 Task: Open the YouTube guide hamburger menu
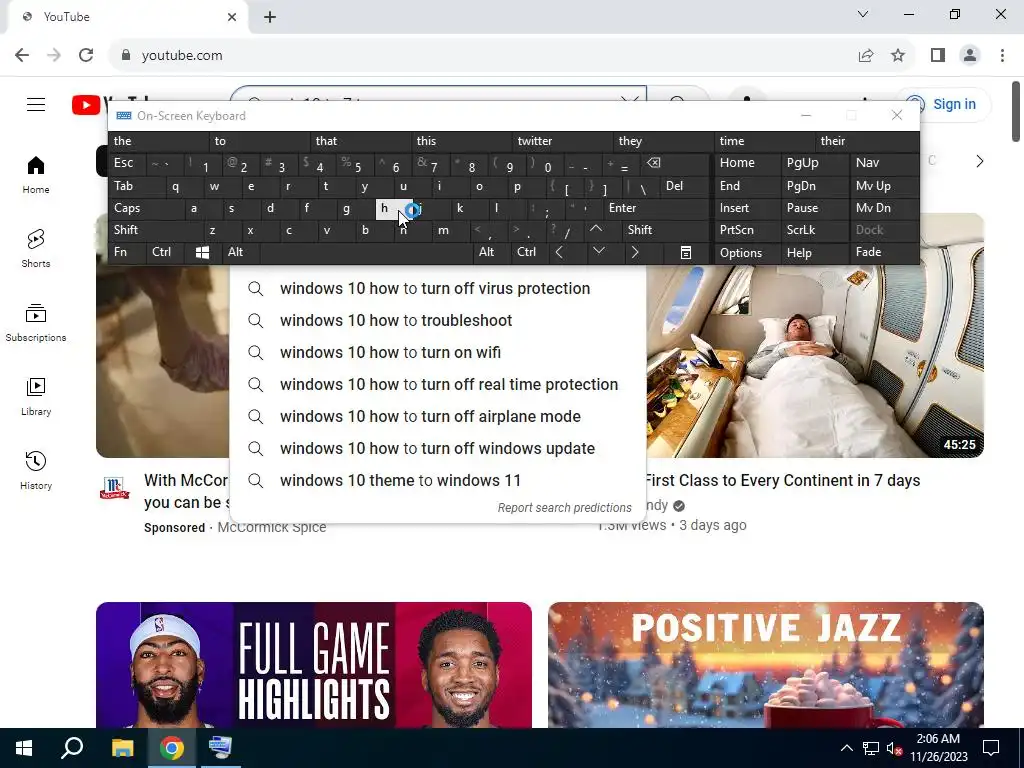pos(36,104)
